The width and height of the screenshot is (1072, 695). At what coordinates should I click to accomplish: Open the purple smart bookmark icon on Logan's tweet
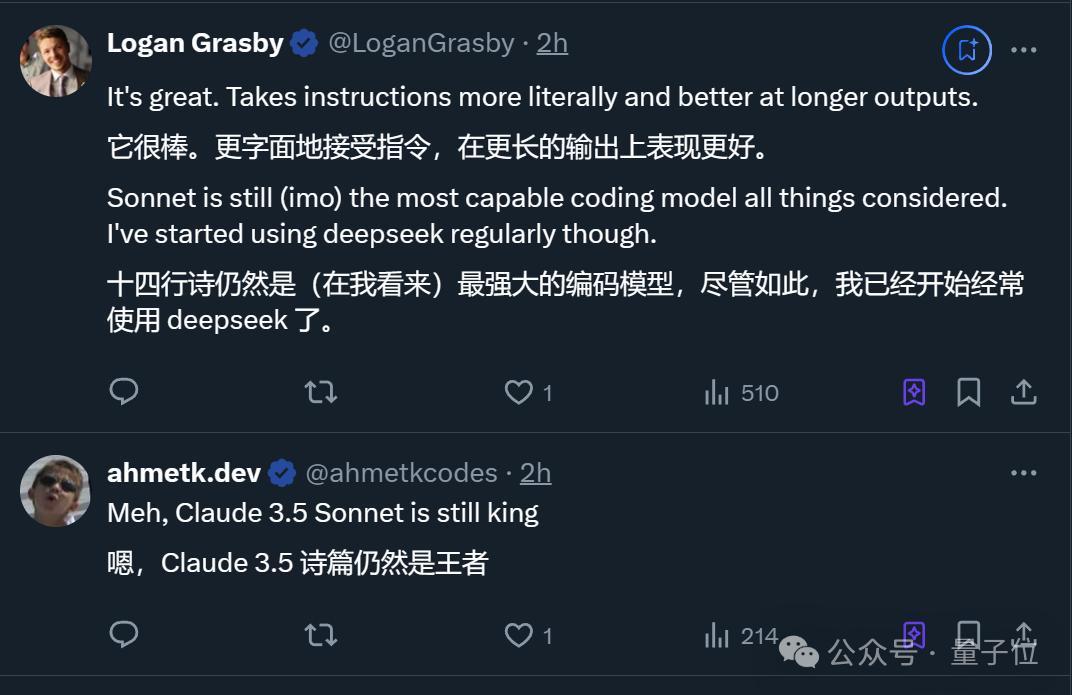coord(913,392)
